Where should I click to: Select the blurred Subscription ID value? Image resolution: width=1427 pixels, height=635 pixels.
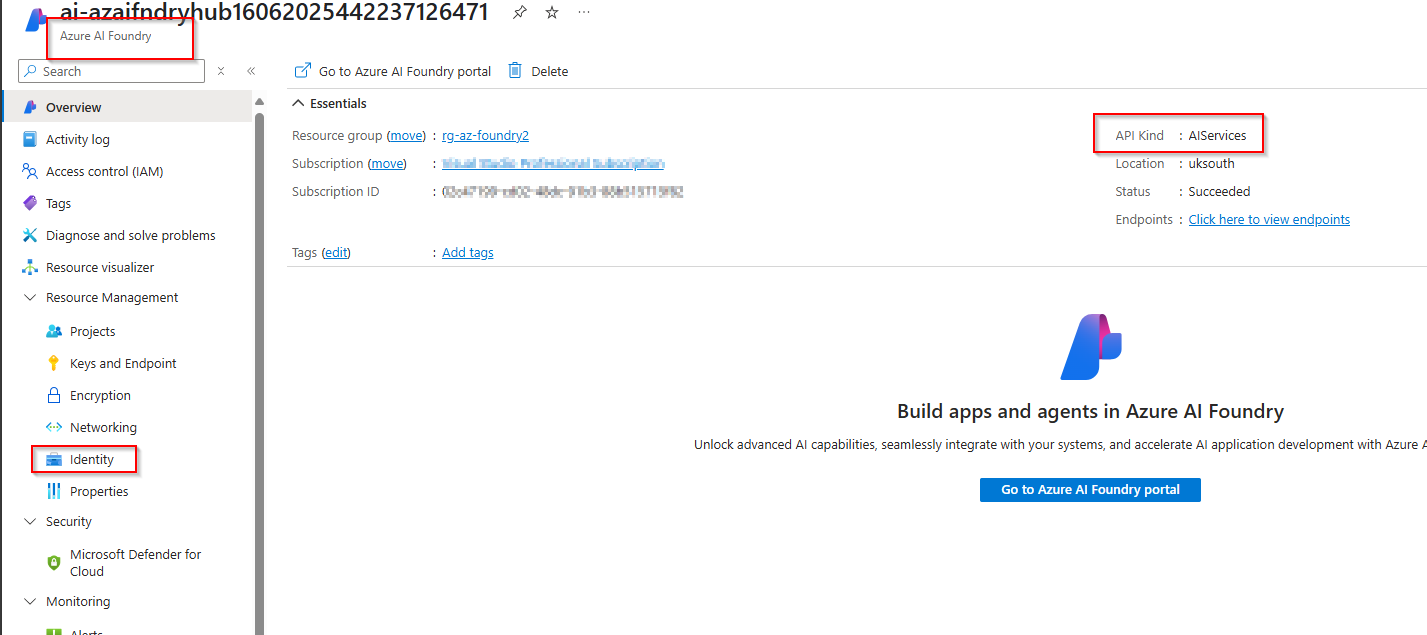(562, 191)
